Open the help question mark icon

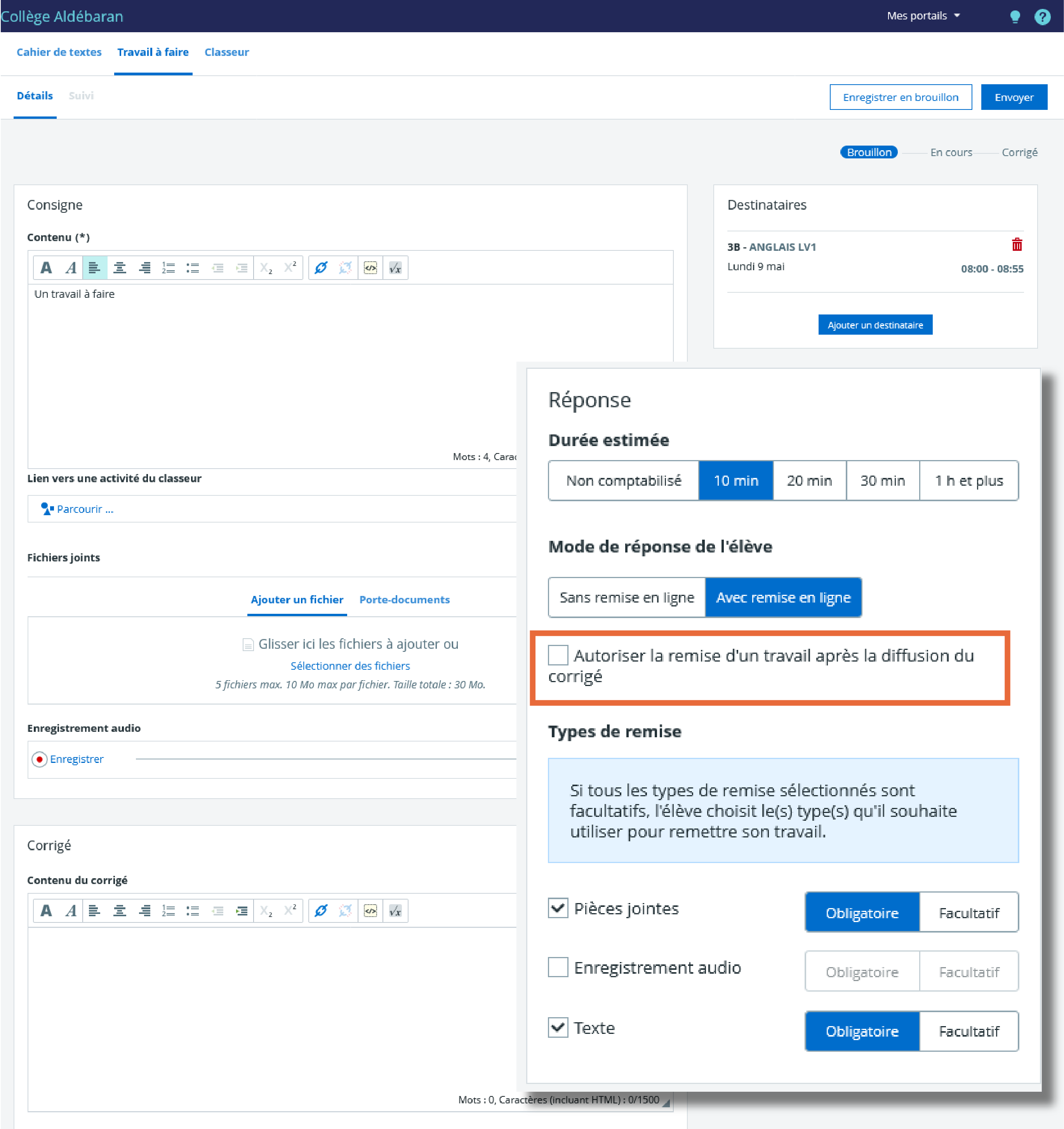[1042, 16]
